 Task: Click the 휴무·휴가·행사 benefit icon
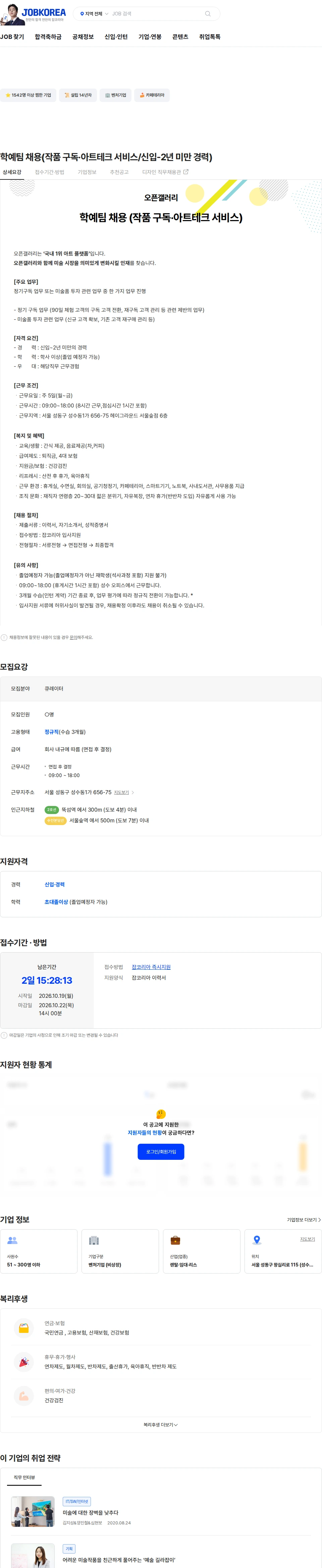tap(24, 1362)
